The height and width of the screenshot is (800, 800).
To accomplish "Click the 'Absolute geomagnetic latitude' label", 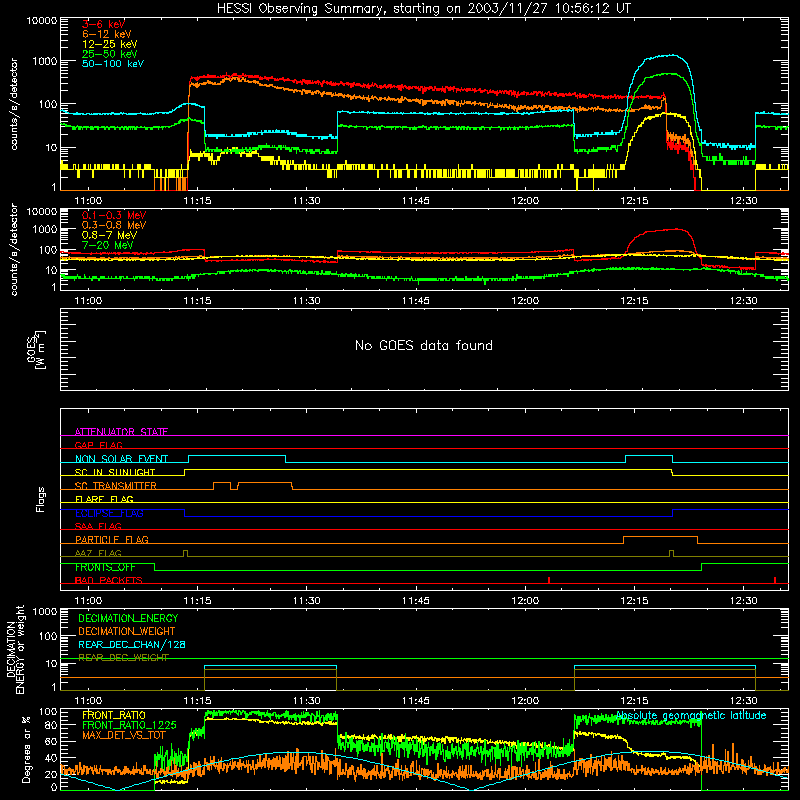I will (691, 715).
